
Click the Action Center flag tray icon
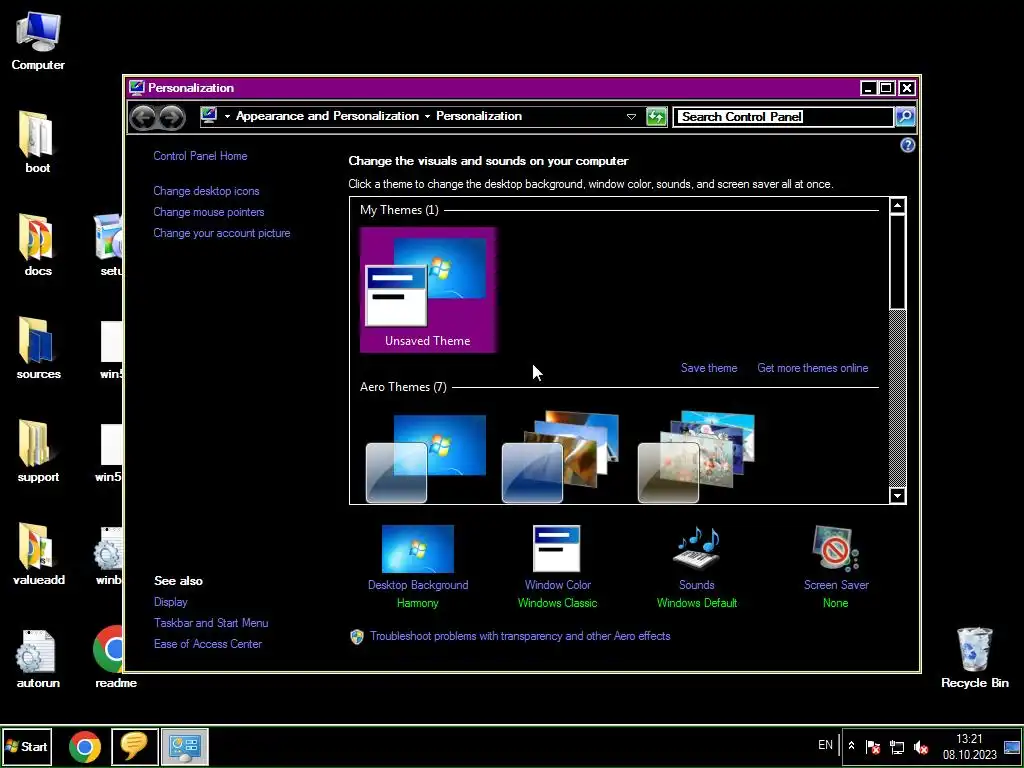click(872, 746)
